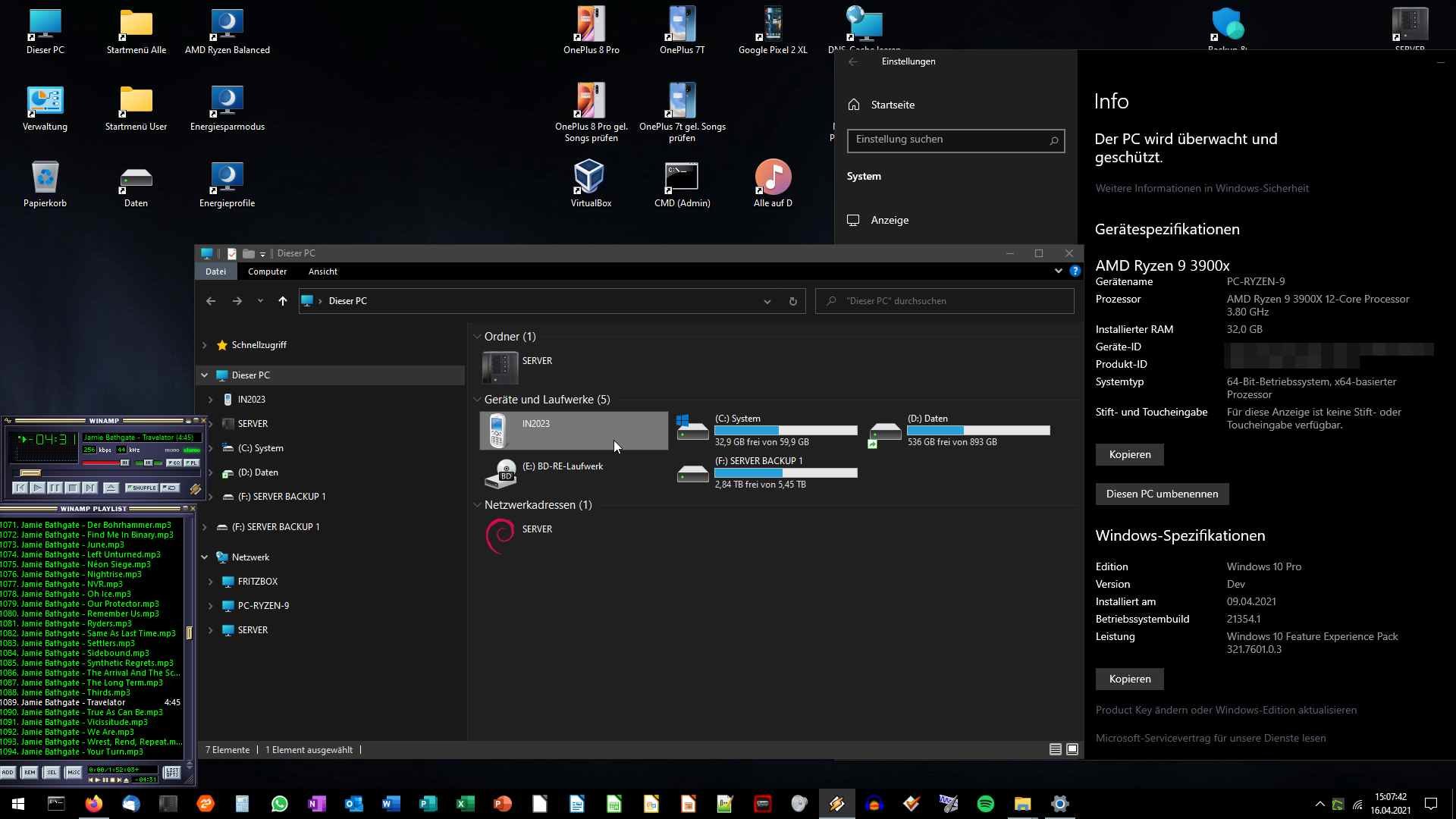The height and width of the screenshot is (819, 1456).
Task: Click Explorer back arrow
Action: pos(211,301)
